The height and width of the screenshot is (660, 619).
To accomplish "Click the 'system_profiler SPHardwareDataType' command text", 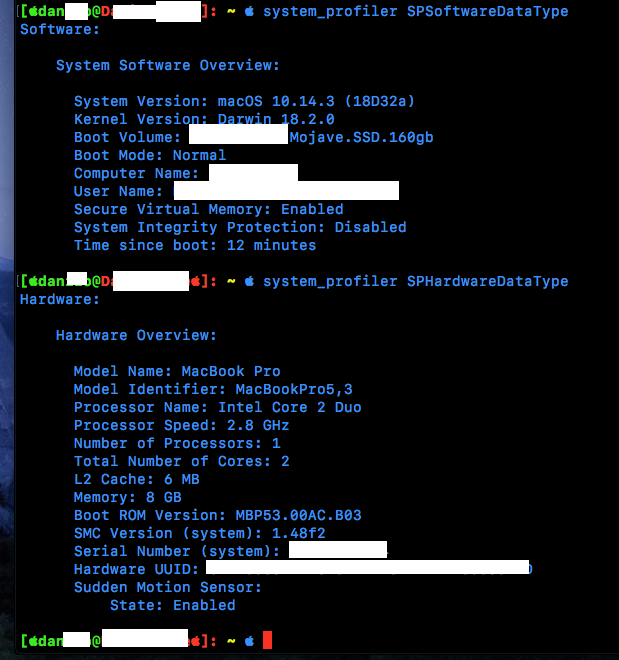I will click(415, 282).
